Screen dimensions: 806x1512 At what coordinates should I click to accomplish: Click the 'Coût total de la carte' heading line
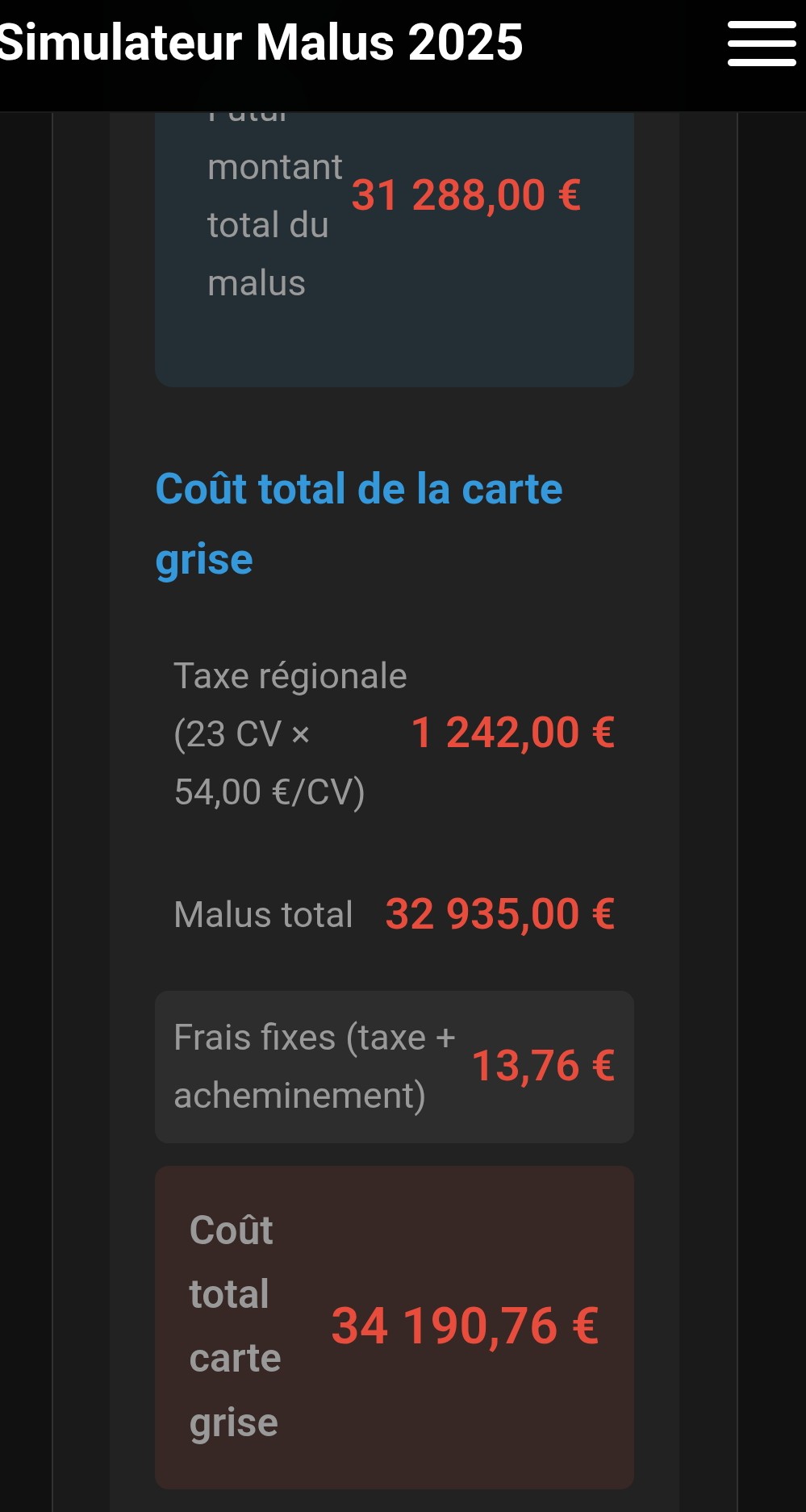(358, 489)
